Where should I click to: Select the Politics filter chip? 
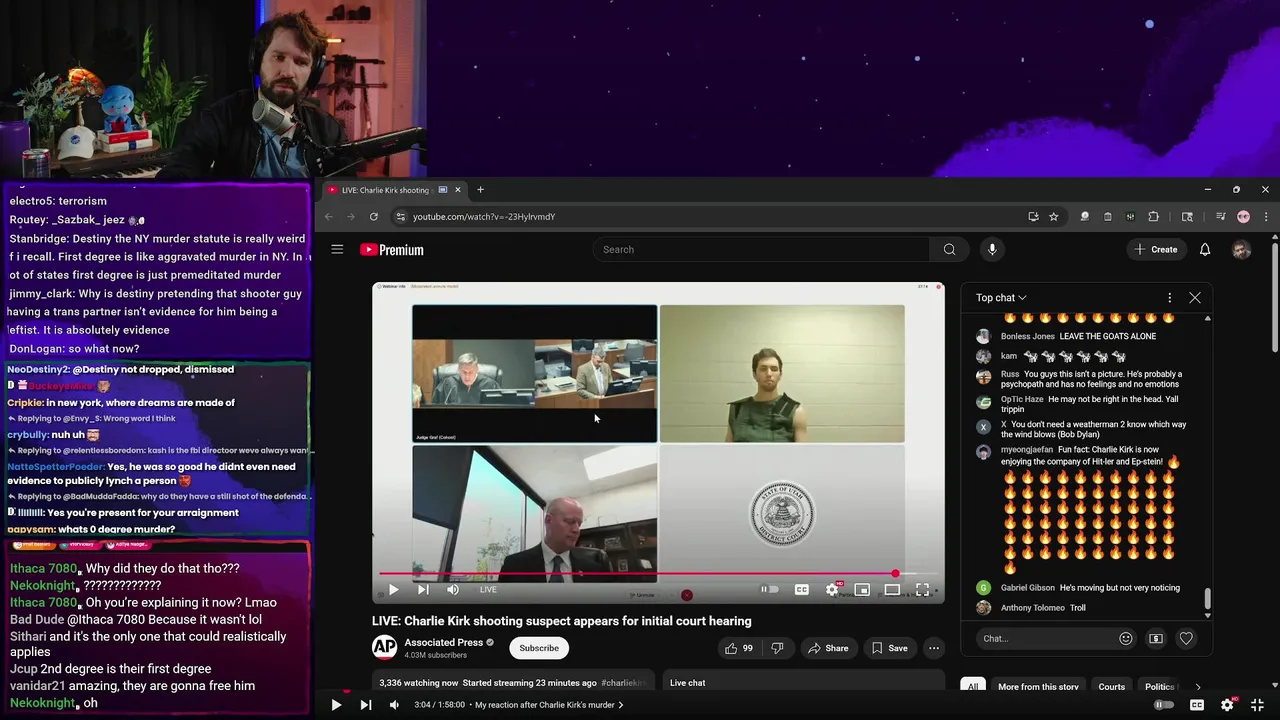(1160, 686)
